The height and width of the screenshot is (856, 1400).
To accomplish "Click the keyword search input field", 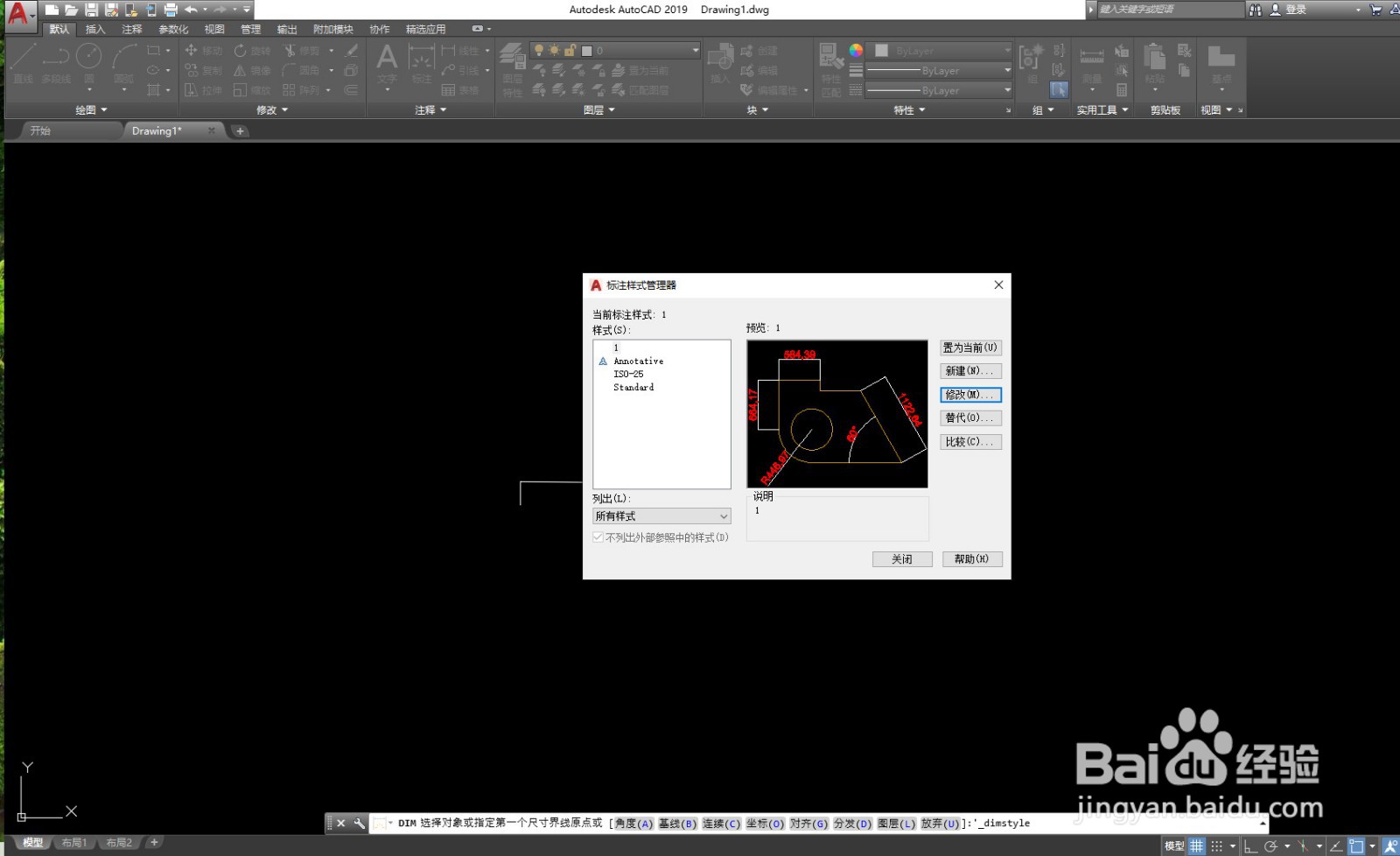I will point(1170,10).
